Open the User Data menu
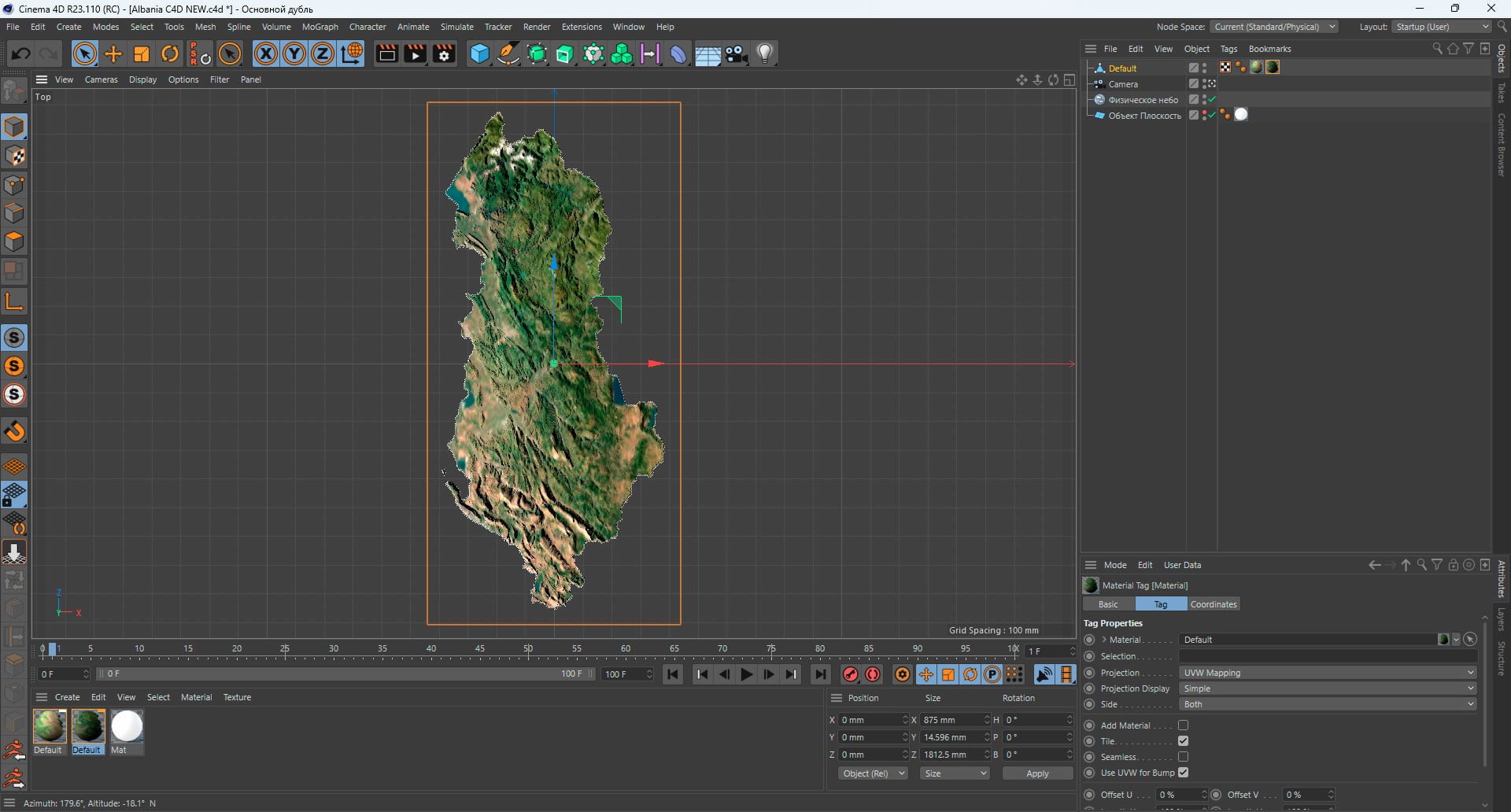The width and height of the screenshot is (1511, 812). [1182, 565]
